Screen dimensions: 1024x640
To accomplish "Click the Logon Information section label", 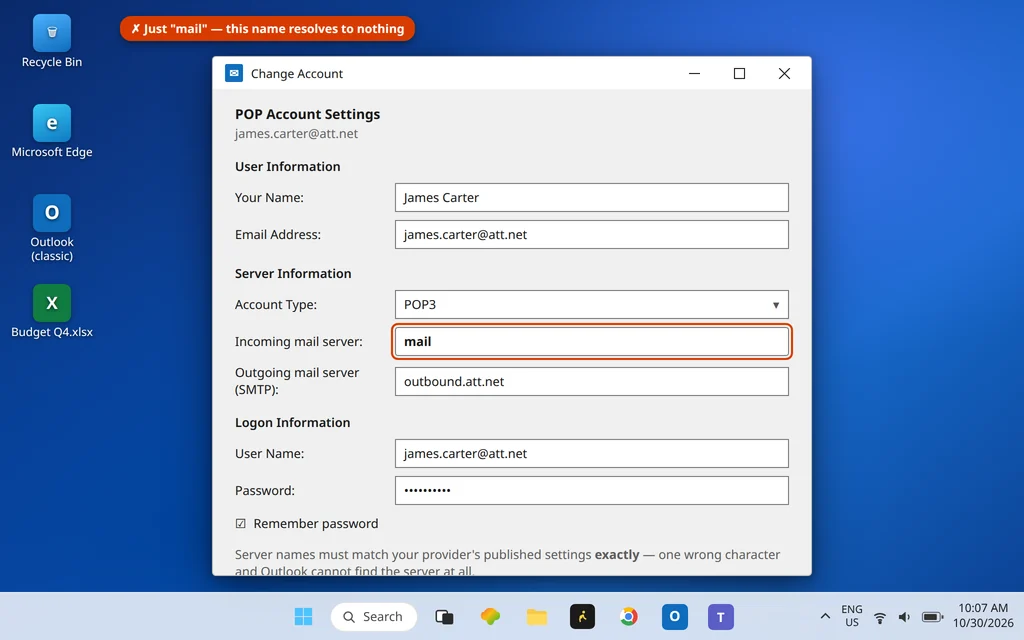I will pyautogui.click(x=293, y=423).
